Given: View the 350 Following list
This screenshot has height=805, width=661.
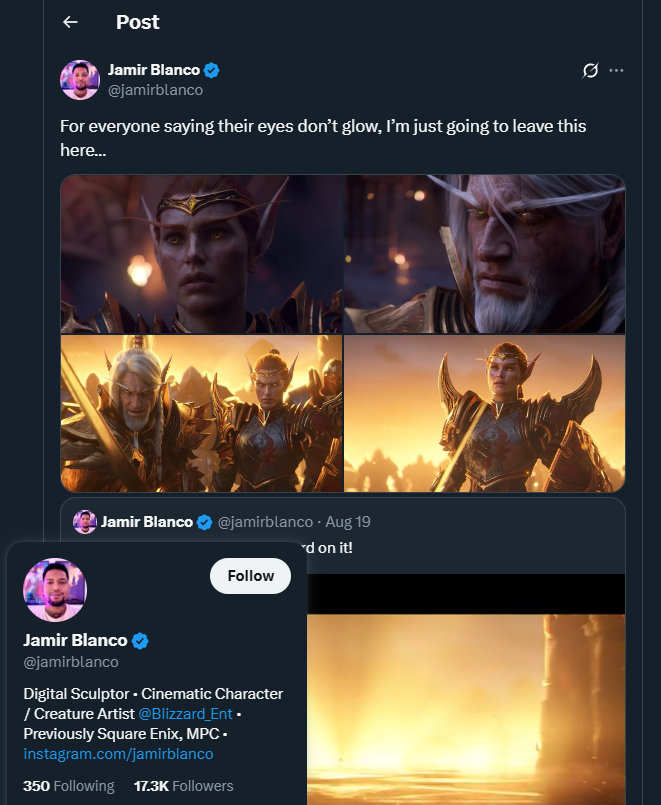Looking at the screenshot, I should (x=68, y=786).
